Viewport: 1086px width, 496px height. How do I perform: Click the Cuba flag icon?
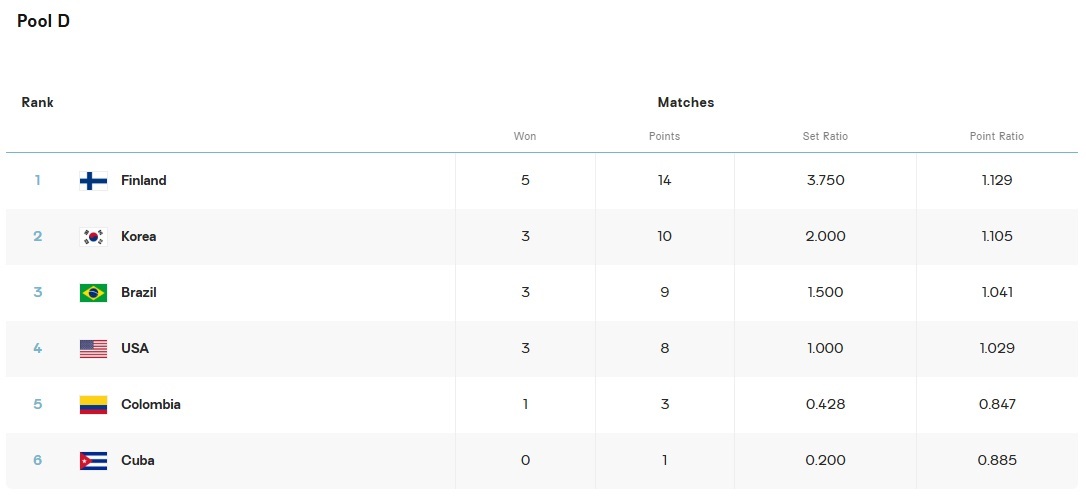93,461
